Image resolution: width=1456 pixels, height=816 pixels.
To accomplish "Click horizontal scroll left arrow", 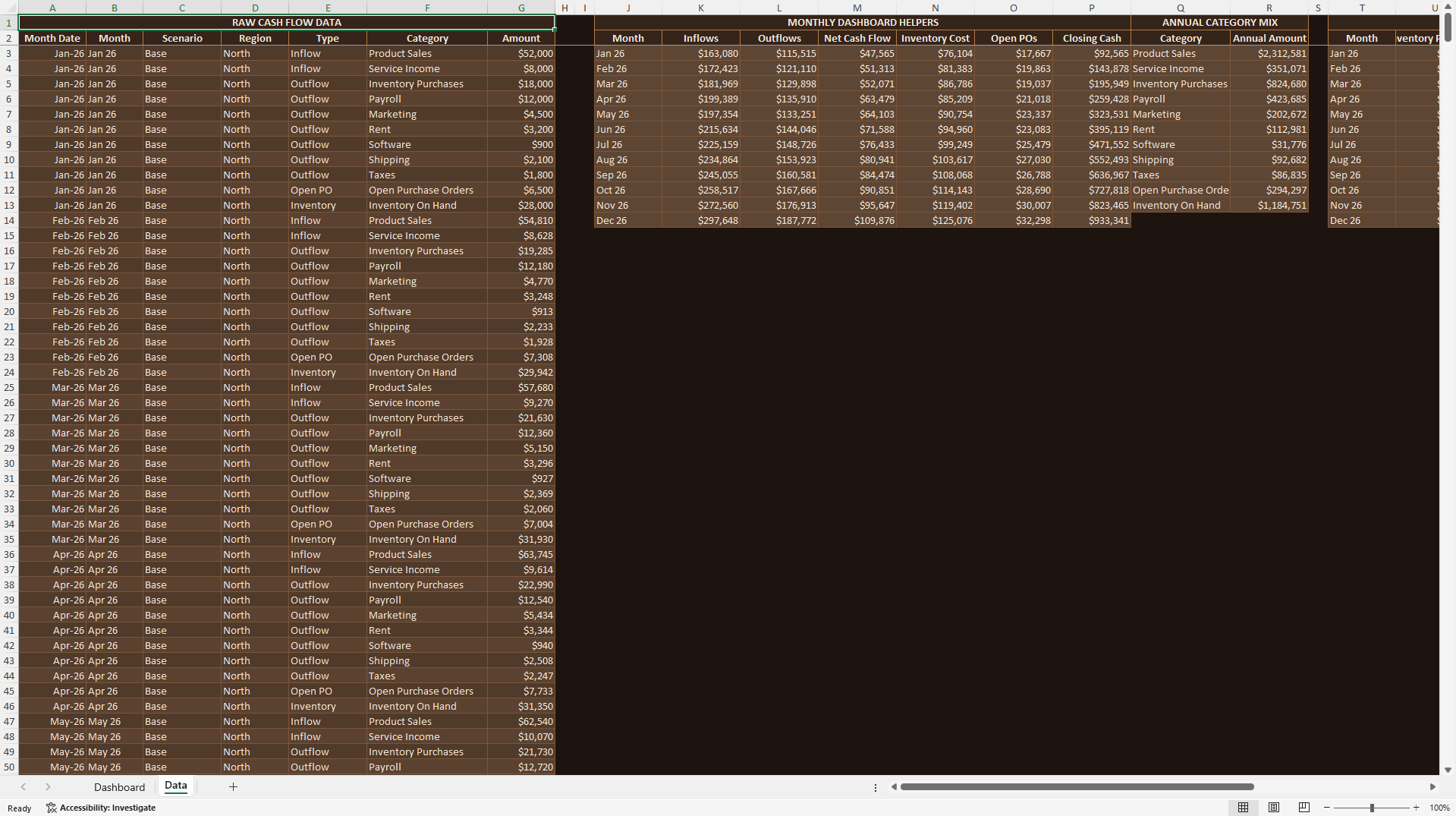I will point(894,787).
